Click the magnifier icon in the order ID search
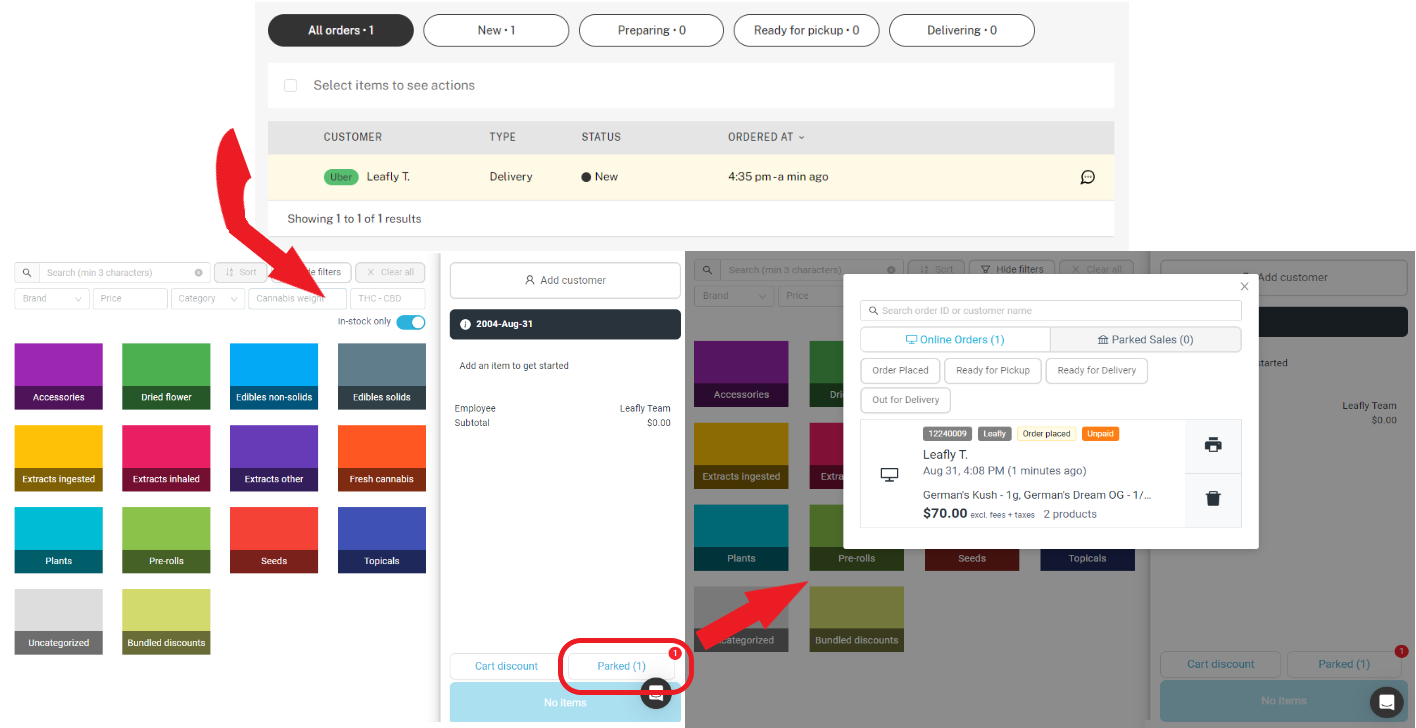Viewport: 1416px width, 728px height. 873,311
